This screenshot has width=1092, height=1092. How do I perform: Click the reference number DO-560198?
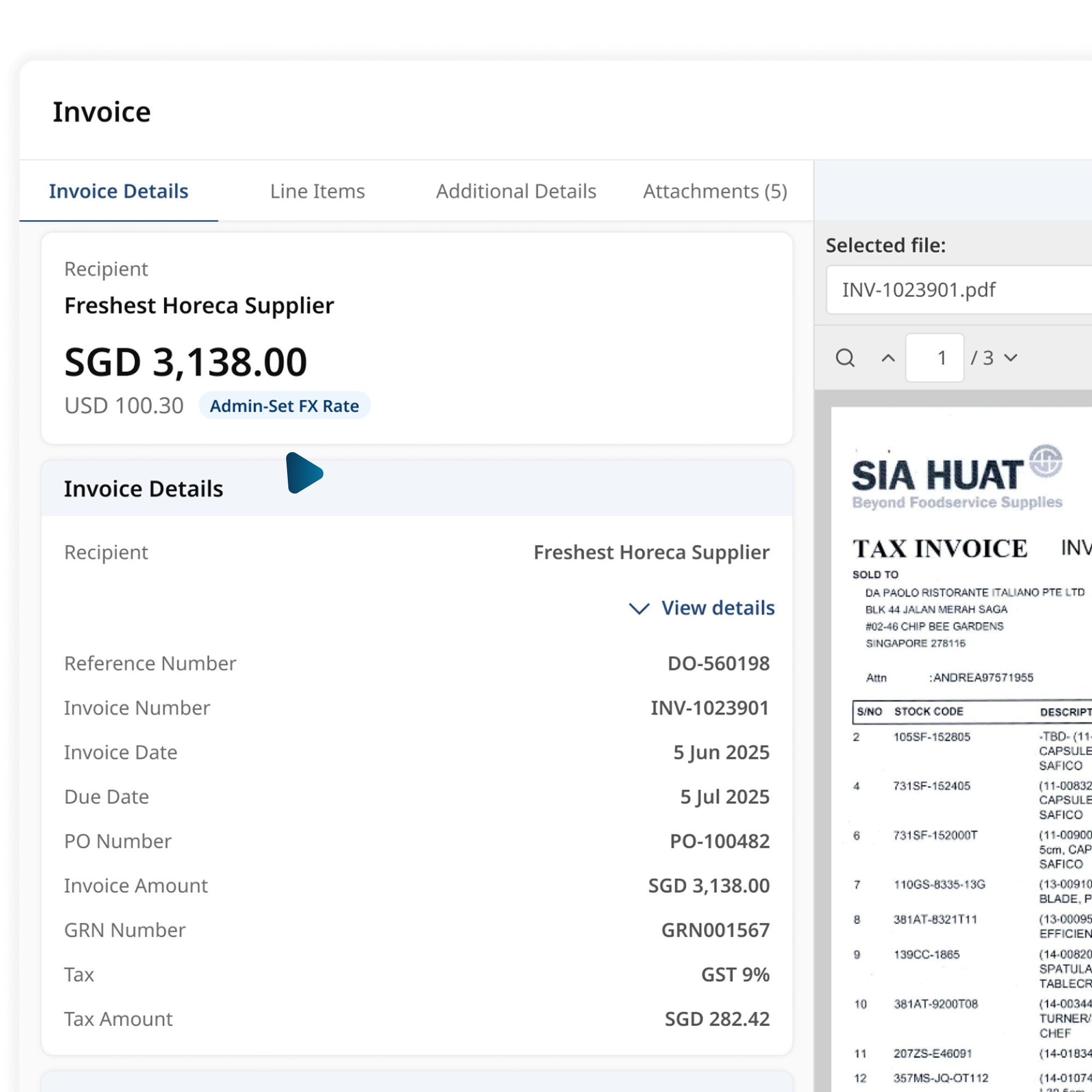tap(719, 663)
